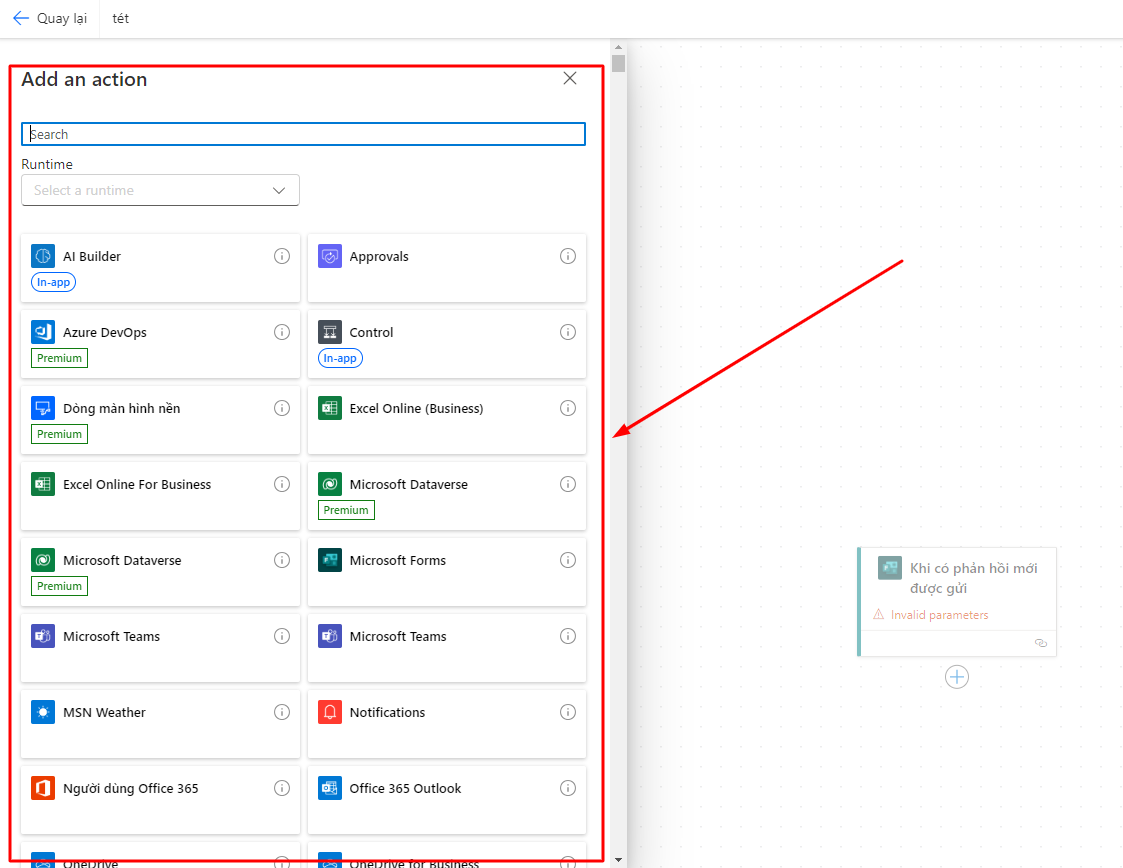The height and width of the screenshot is (868, 1123).
Task: Choose Microsoft Dataverse card beside Excel Online For Business
Action: [447, 496]
